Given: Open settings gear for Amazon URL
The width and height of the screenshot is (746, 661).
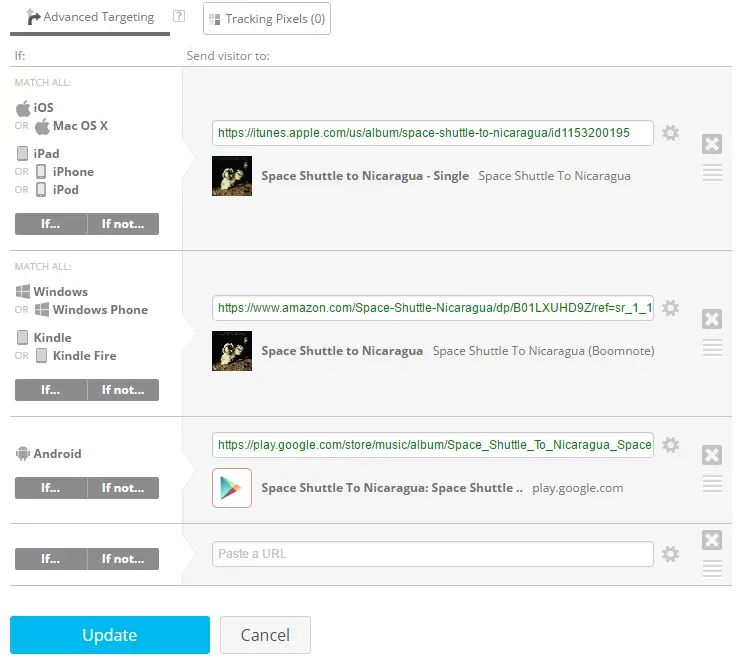Looking at the screenshot, I should pos(671,308).
